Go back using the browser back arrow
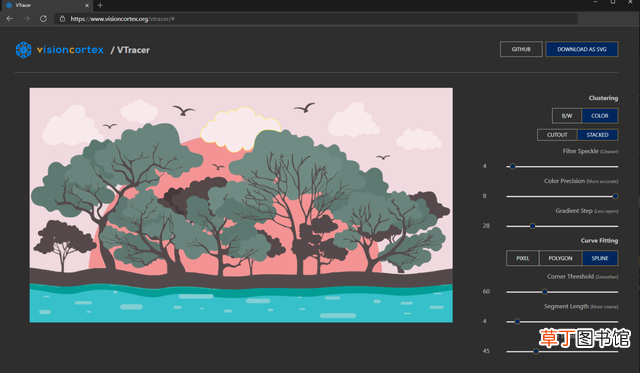Screen dimensions: 640x373 pyautogui.click(x=10, y=19)
